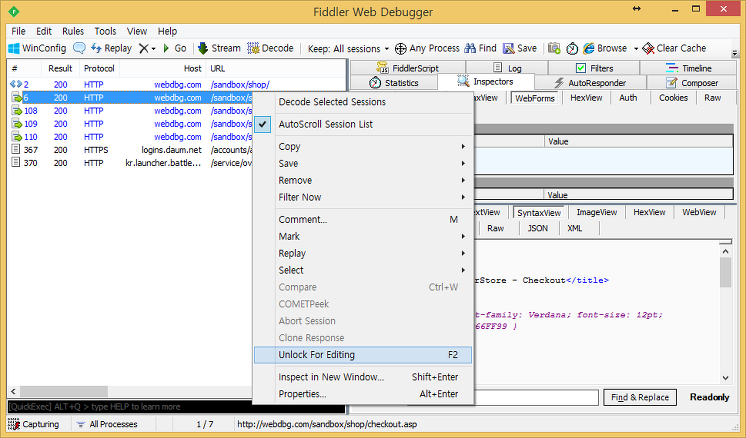Open the Rules menu

pos(73,31)
